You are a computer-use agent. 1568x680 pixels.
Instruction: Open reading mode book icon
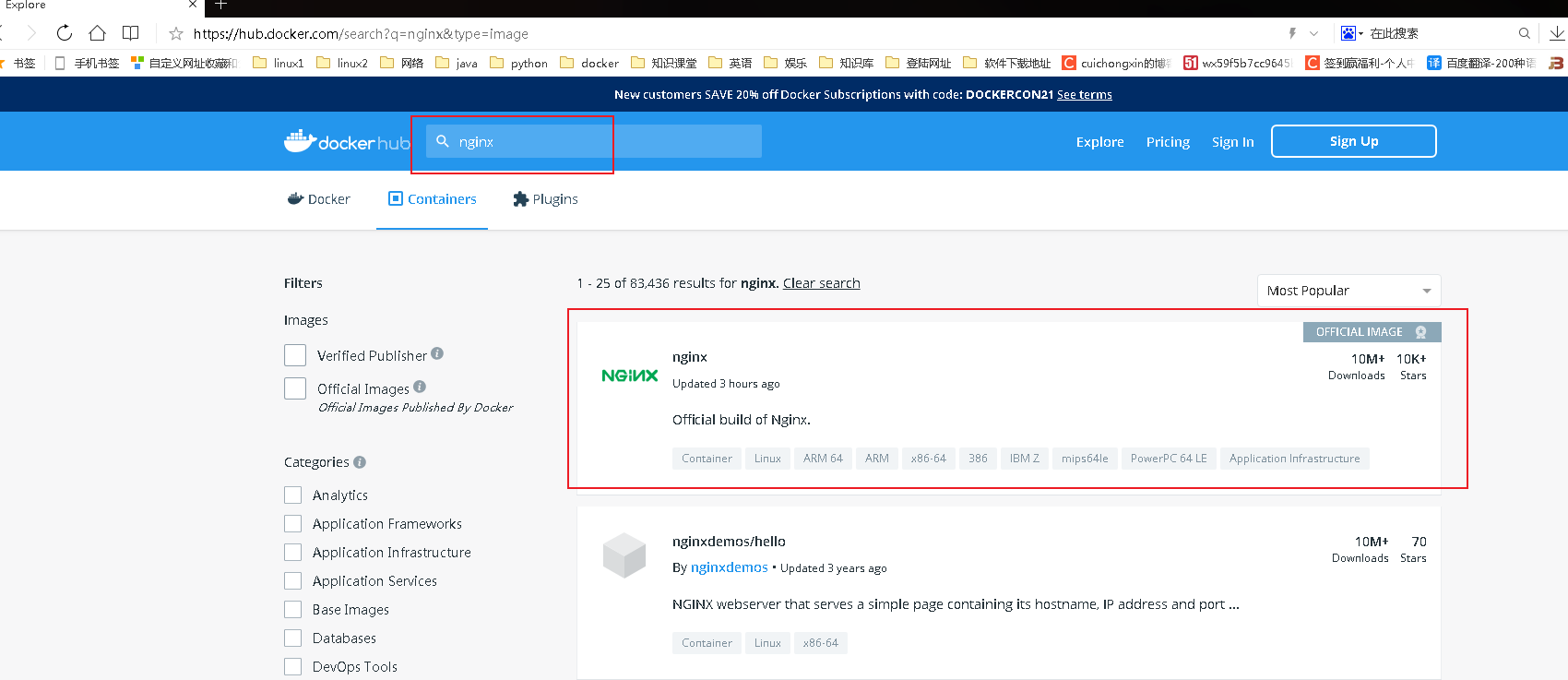point(130,33)
